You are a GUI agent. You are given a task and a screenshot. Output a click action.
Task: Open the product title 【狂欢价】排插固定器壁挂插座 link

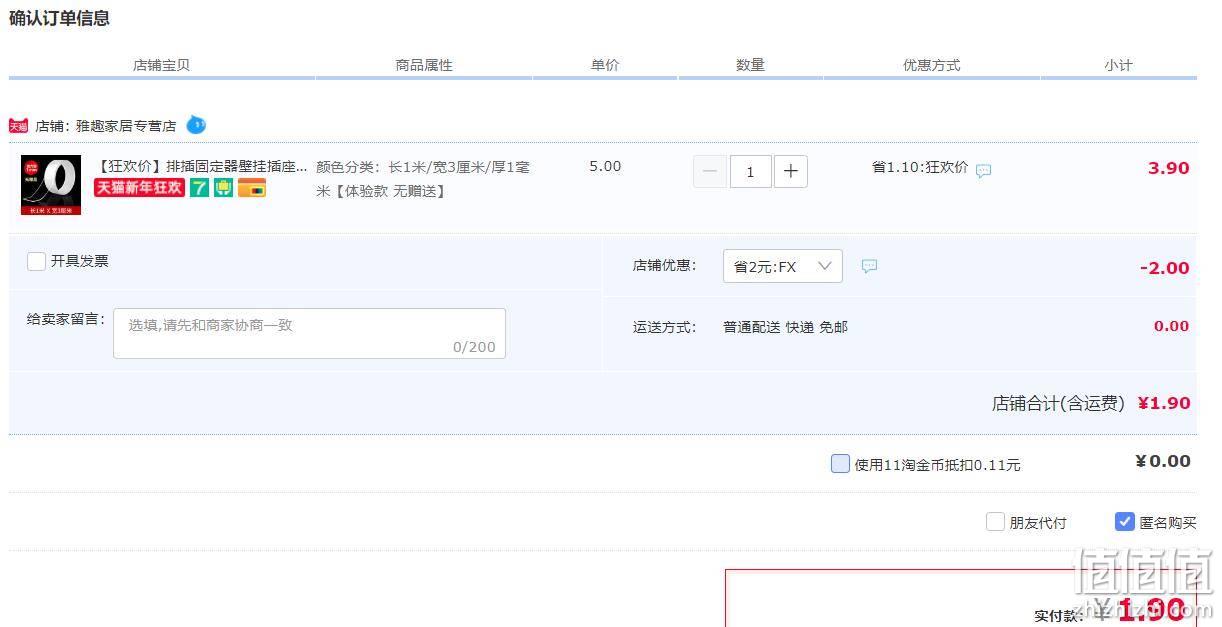(x=202, y=166)
